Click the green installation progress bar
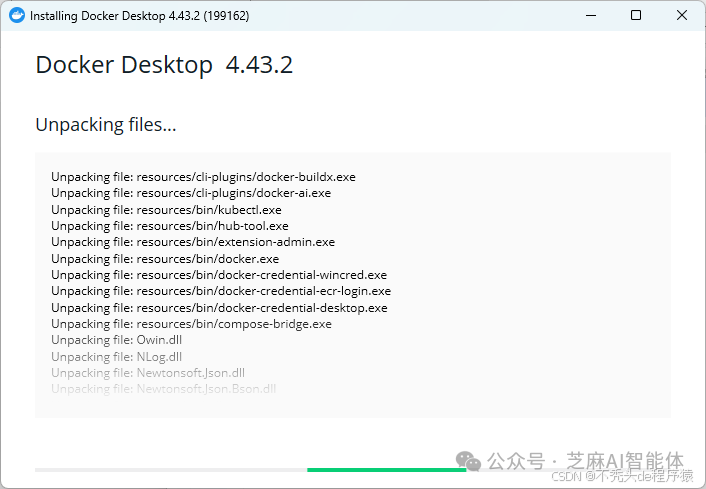Image resolution: width=706 pixels, height=489 pixels. pyautogui.click(x=387, y=470)
